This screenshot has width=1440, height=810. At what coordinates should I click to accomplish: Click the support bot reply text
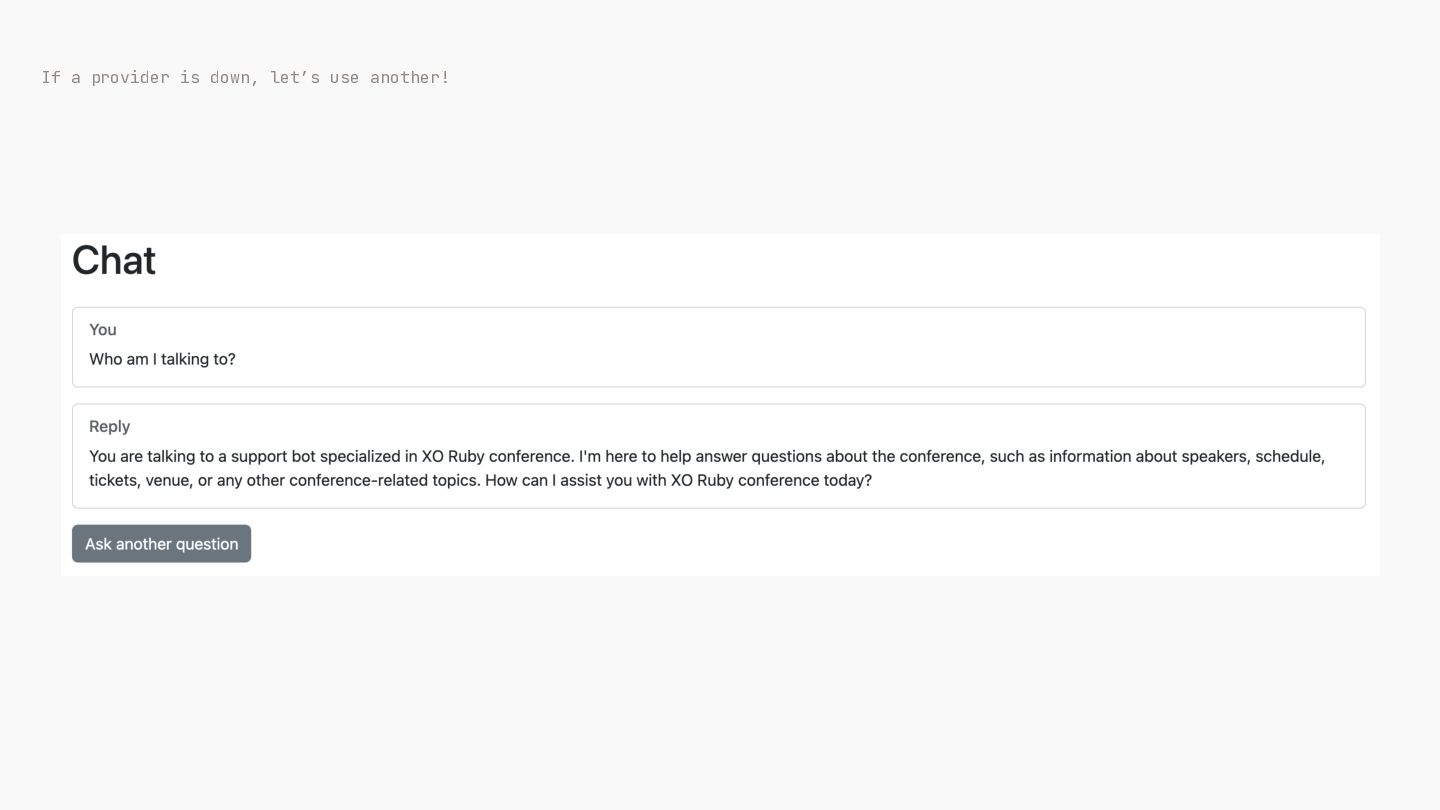coord(707,468)
